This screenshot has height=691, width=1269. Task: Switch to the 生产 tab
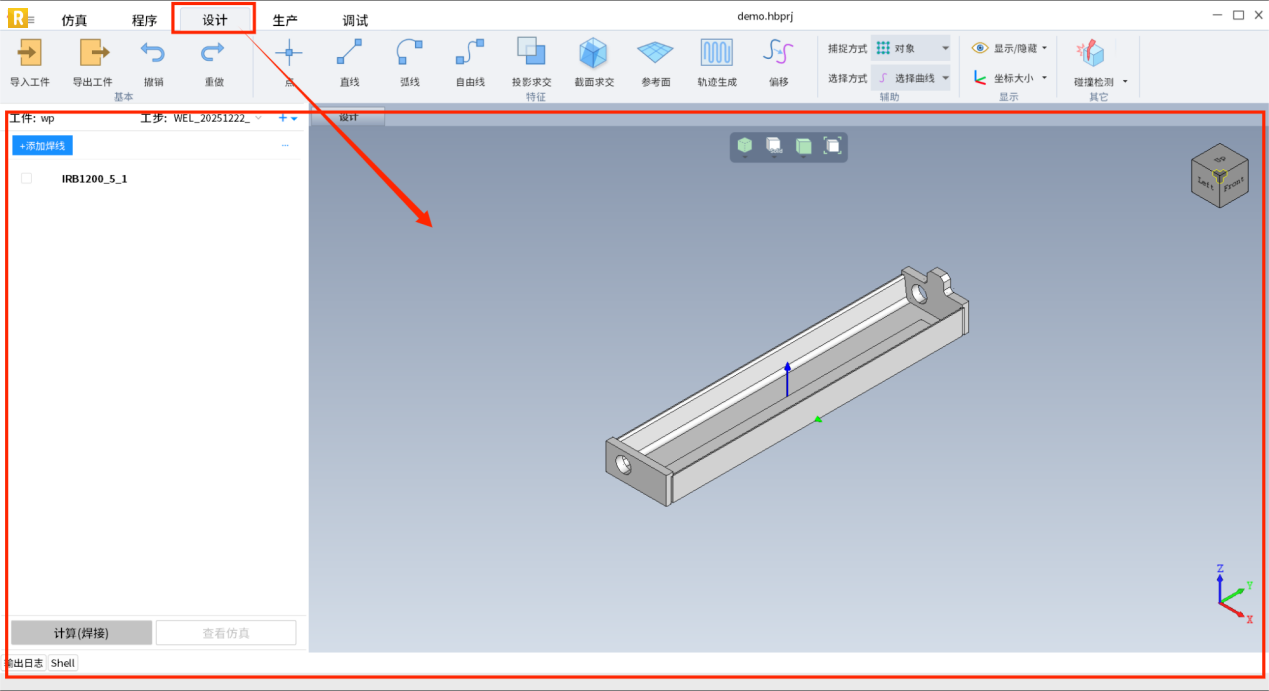[285, 20]
